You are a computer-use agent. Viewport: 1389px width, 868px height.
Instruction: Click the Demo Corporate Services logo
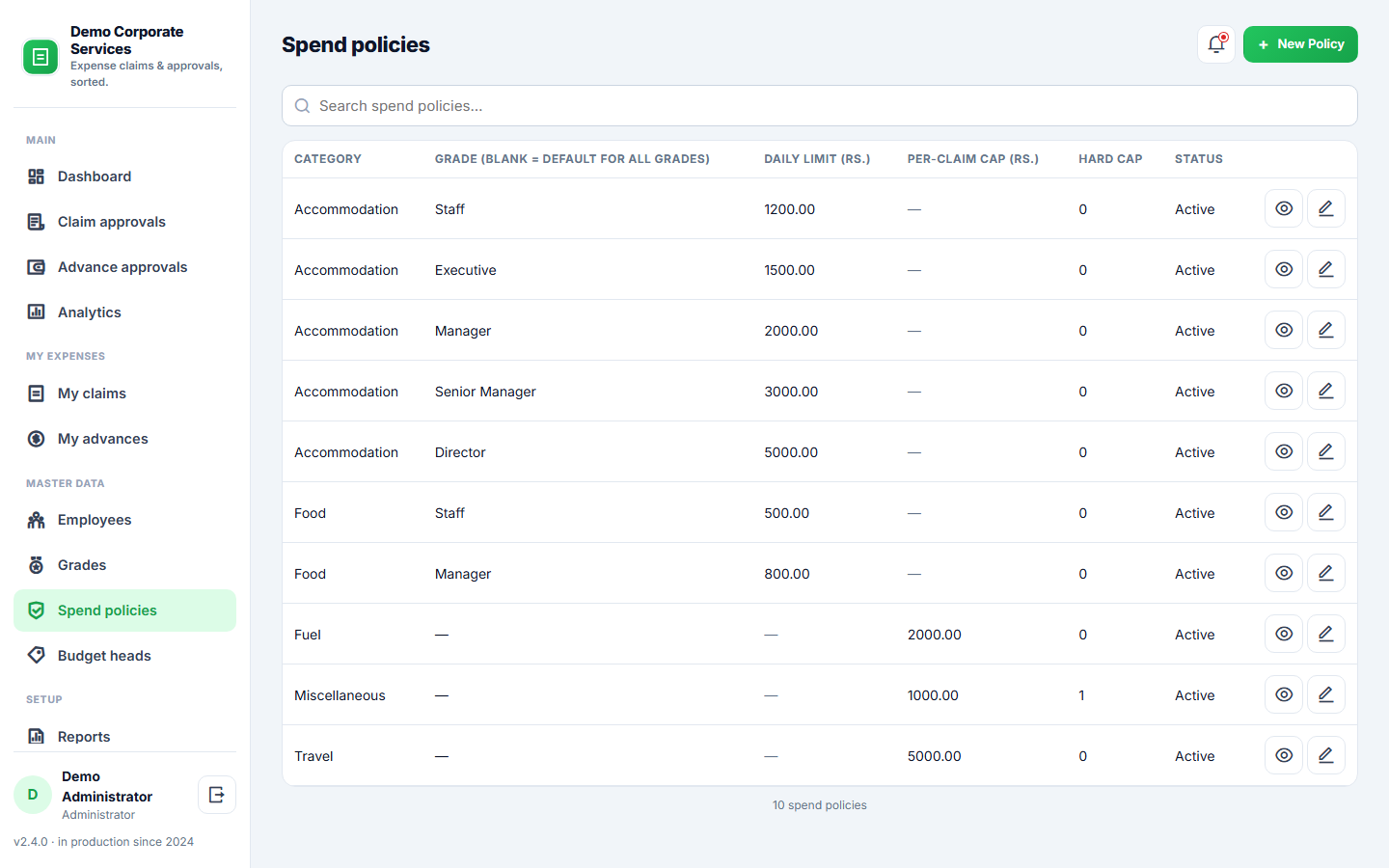coord(41,57)
